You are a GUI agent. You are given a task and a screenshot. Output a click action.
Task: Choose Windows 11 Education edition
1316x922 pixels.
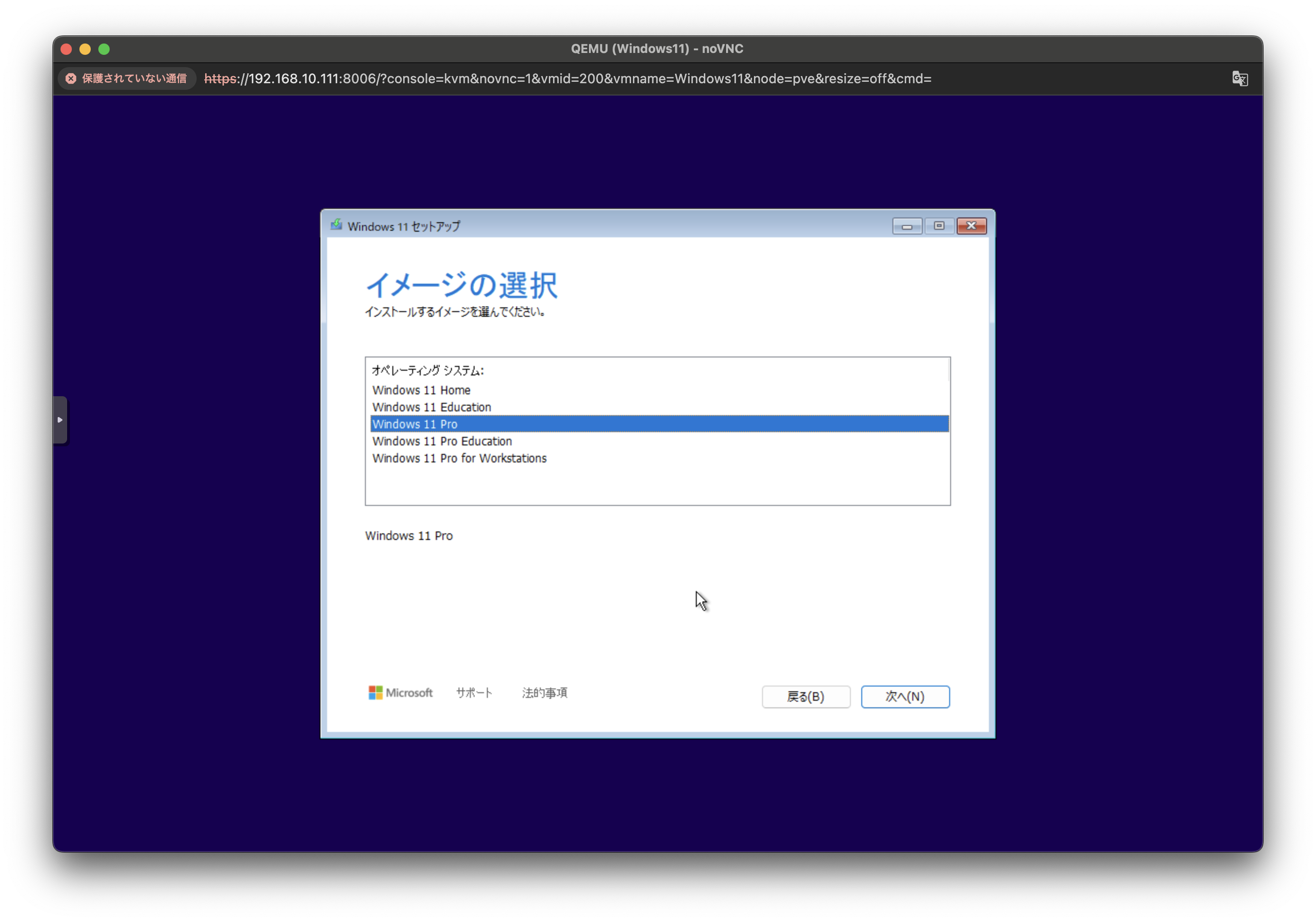pos(432,407)
